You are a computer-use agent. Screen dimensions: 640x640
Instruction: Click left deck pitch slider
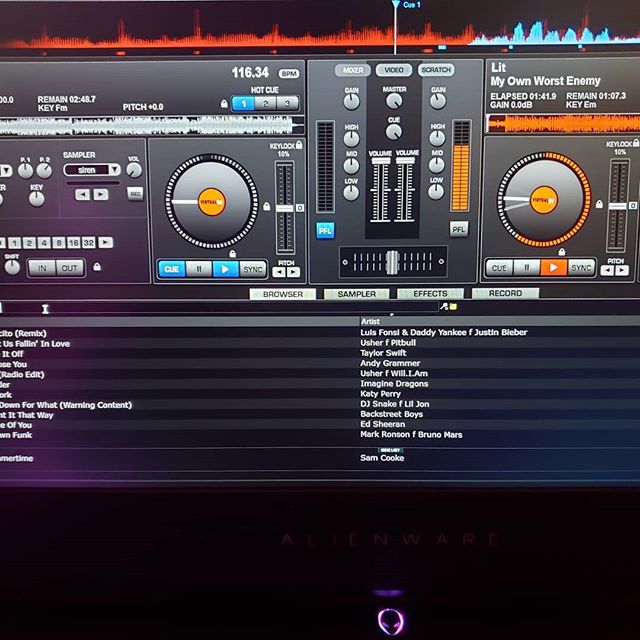(x=285, y=208)
